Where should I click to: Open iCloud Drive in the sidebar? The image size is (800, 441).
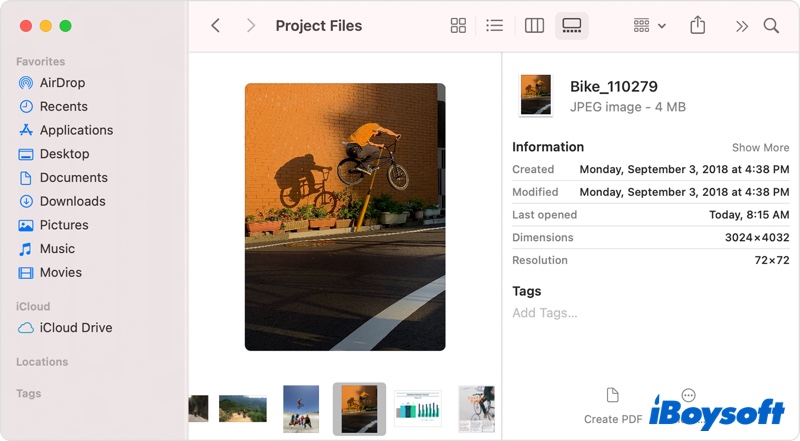(x=75, y=328)
